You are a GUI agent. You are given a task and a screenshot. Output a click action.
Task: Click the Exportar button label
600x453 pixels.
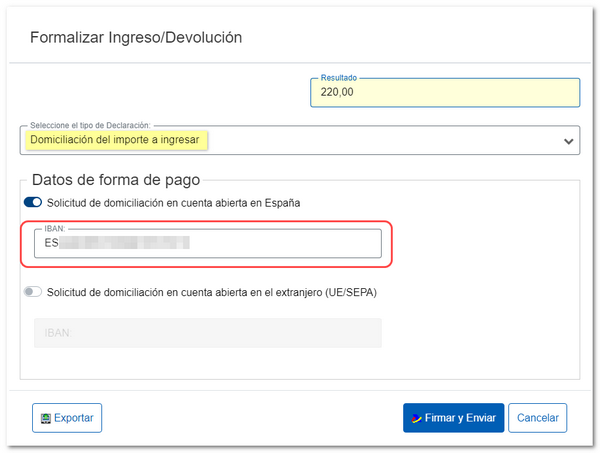click(x=74, y=418)
